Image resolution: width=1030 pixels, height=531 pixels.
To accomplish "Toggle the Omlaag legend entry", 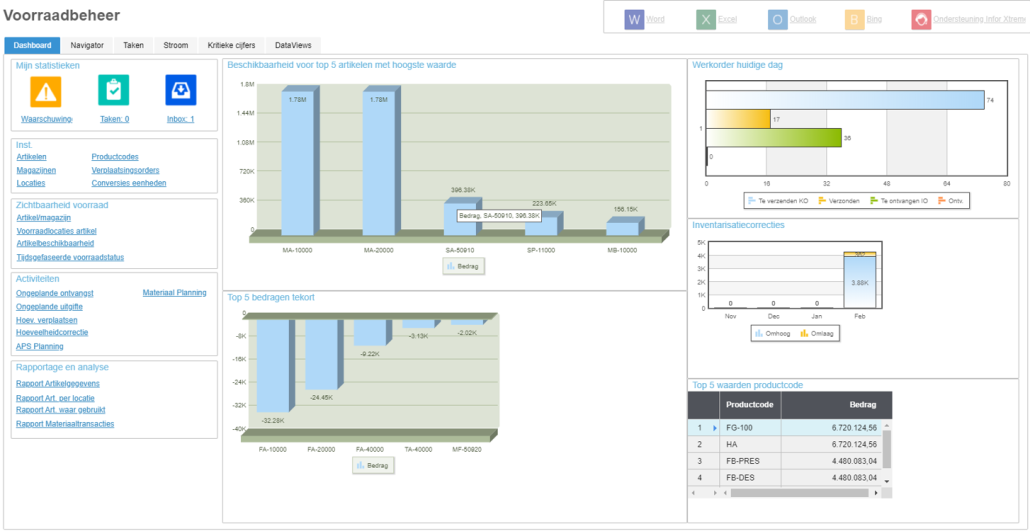I will tap(817, 333).
